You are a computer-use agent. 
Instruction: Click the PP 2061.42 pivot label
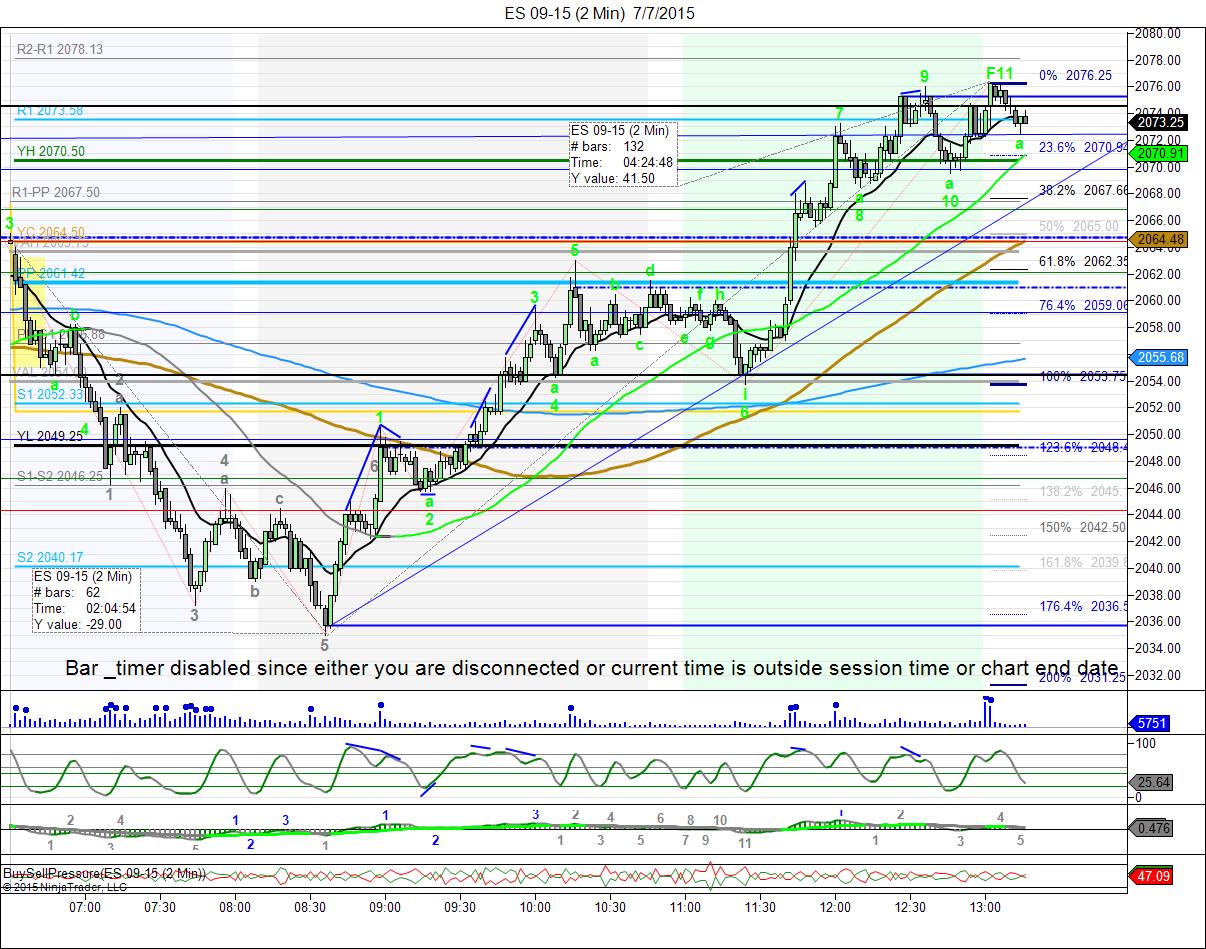(52, 273)
